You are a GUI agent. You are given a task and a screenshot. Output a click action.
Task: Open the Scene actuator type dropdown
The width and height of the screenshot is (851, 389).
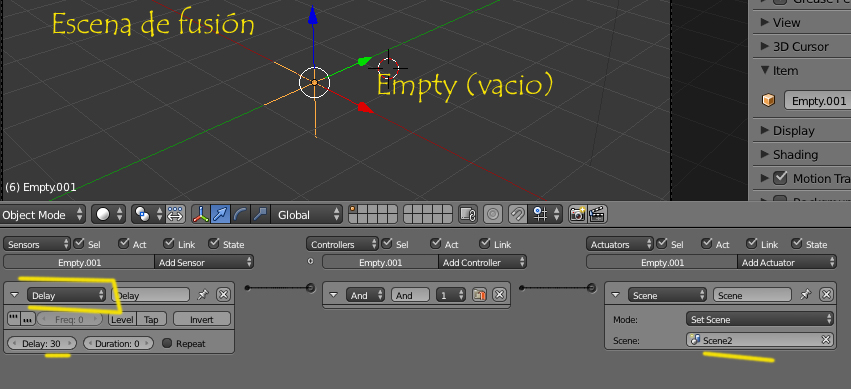[667, 295]
